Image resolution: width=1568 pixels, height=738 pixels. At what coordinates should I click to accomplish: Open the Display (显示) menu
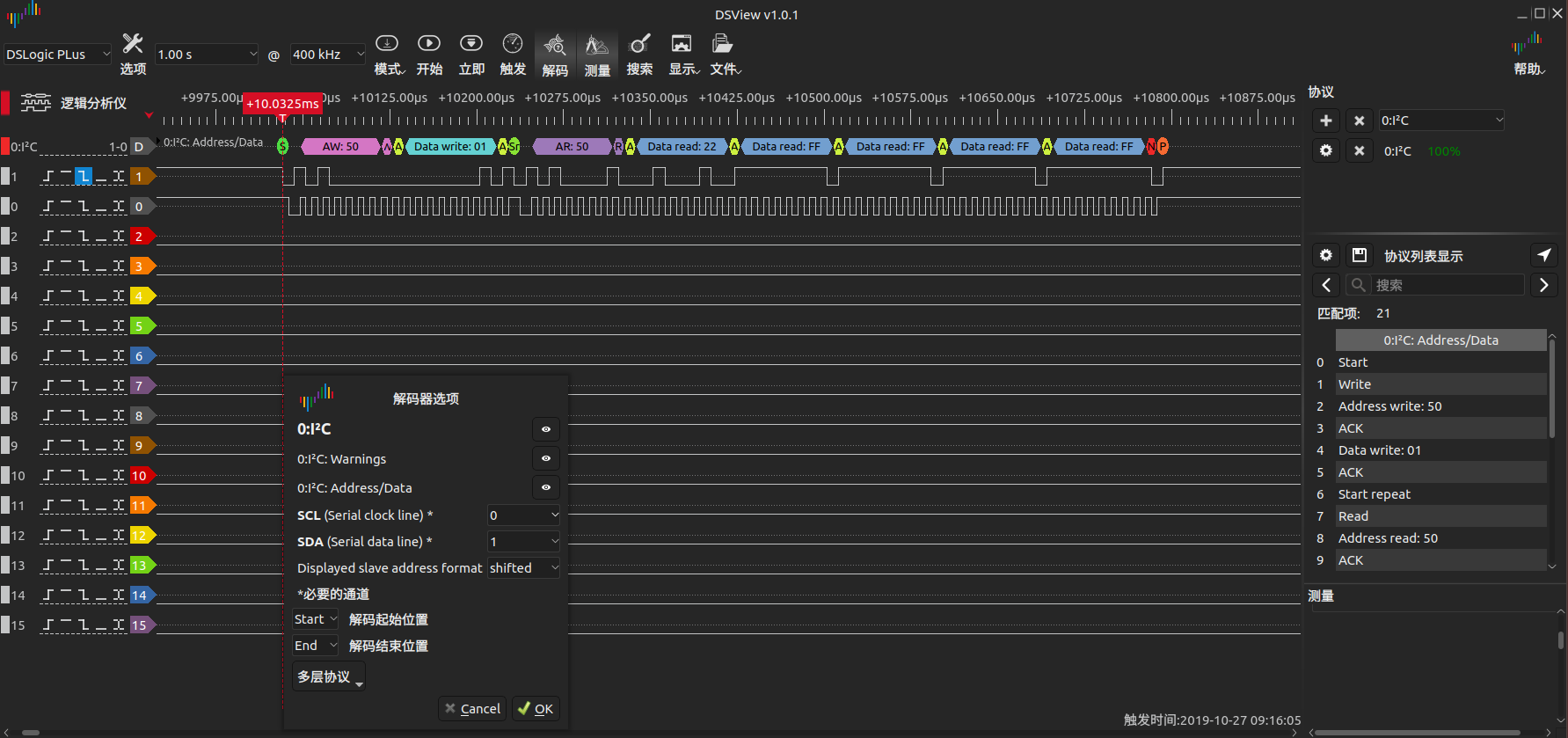coord(682,55)
